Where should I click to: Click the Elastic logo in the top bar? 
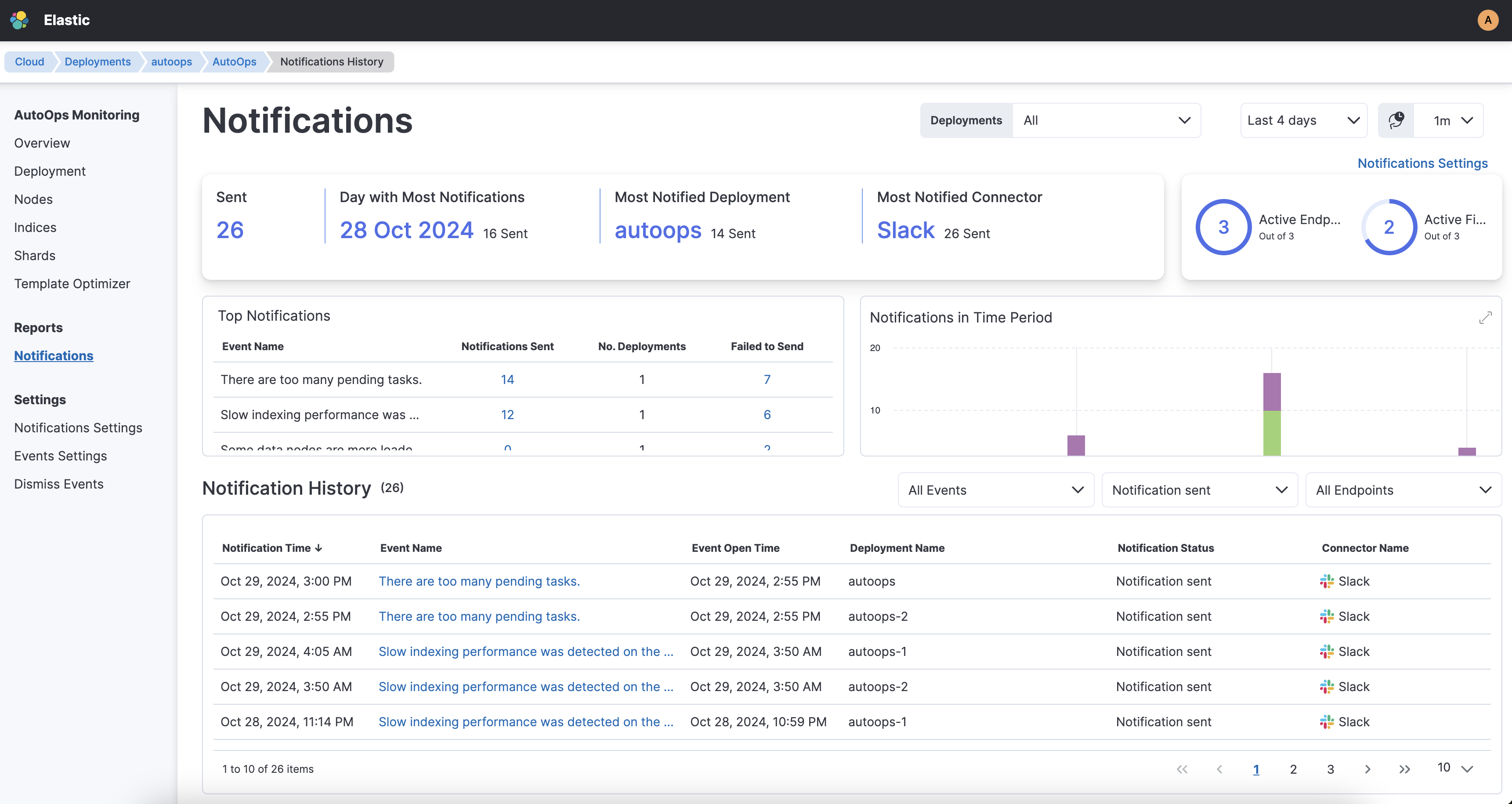coord(19,19)
